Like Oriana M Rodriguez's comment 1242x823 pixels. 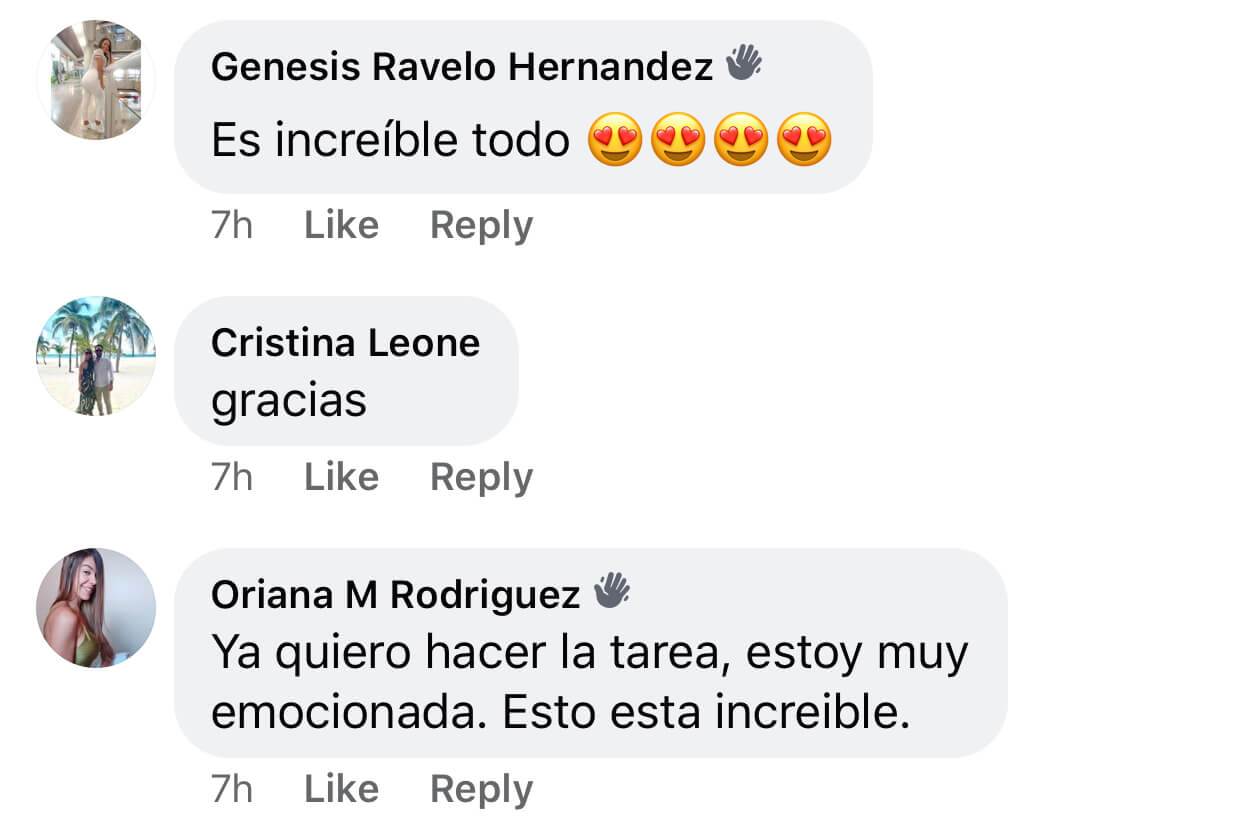point(341,789)
